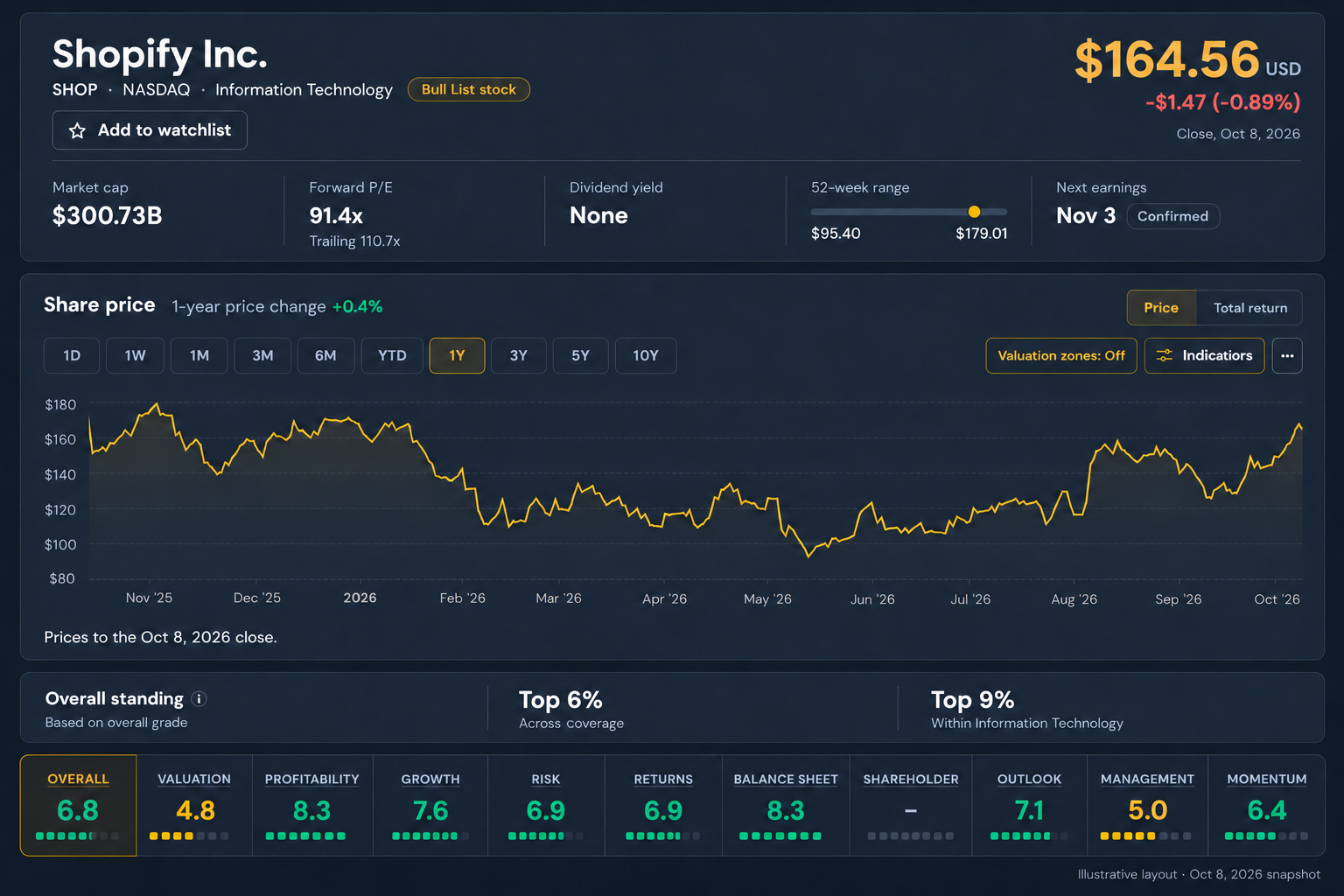Select the 1W time range
Screen dimensions: 1344x896
[135, 355]
